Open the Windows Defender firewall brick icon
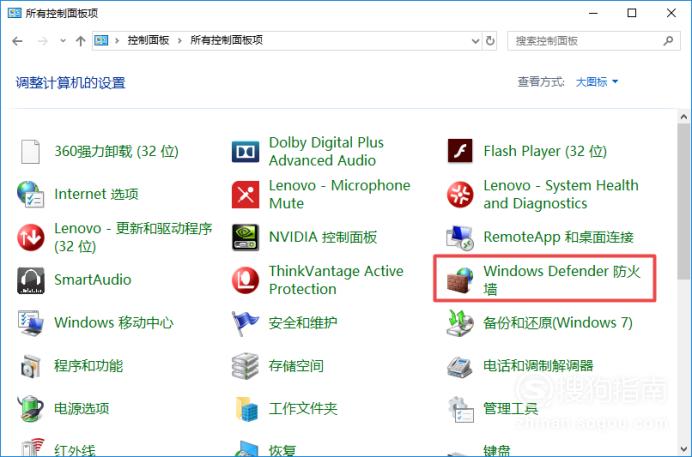Image resolution: width=692 pixels, height=457 pixels. point(460,280)
